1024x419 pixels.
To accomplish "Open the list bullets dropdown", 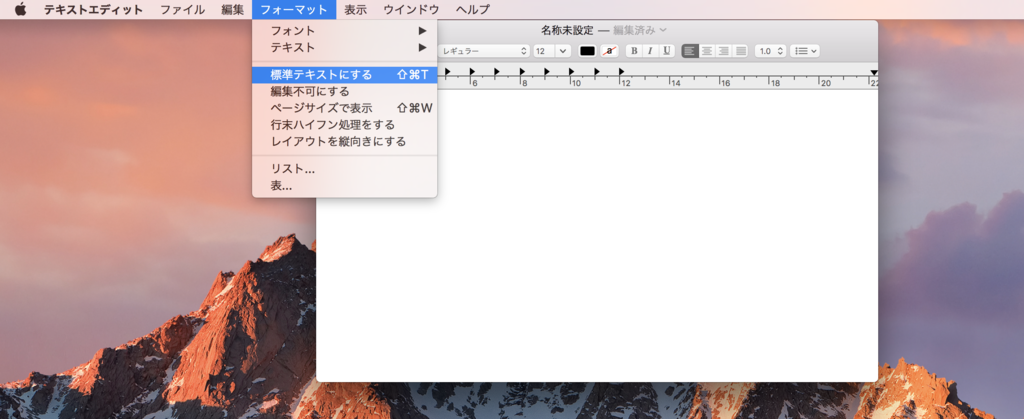I will (805, 51).
